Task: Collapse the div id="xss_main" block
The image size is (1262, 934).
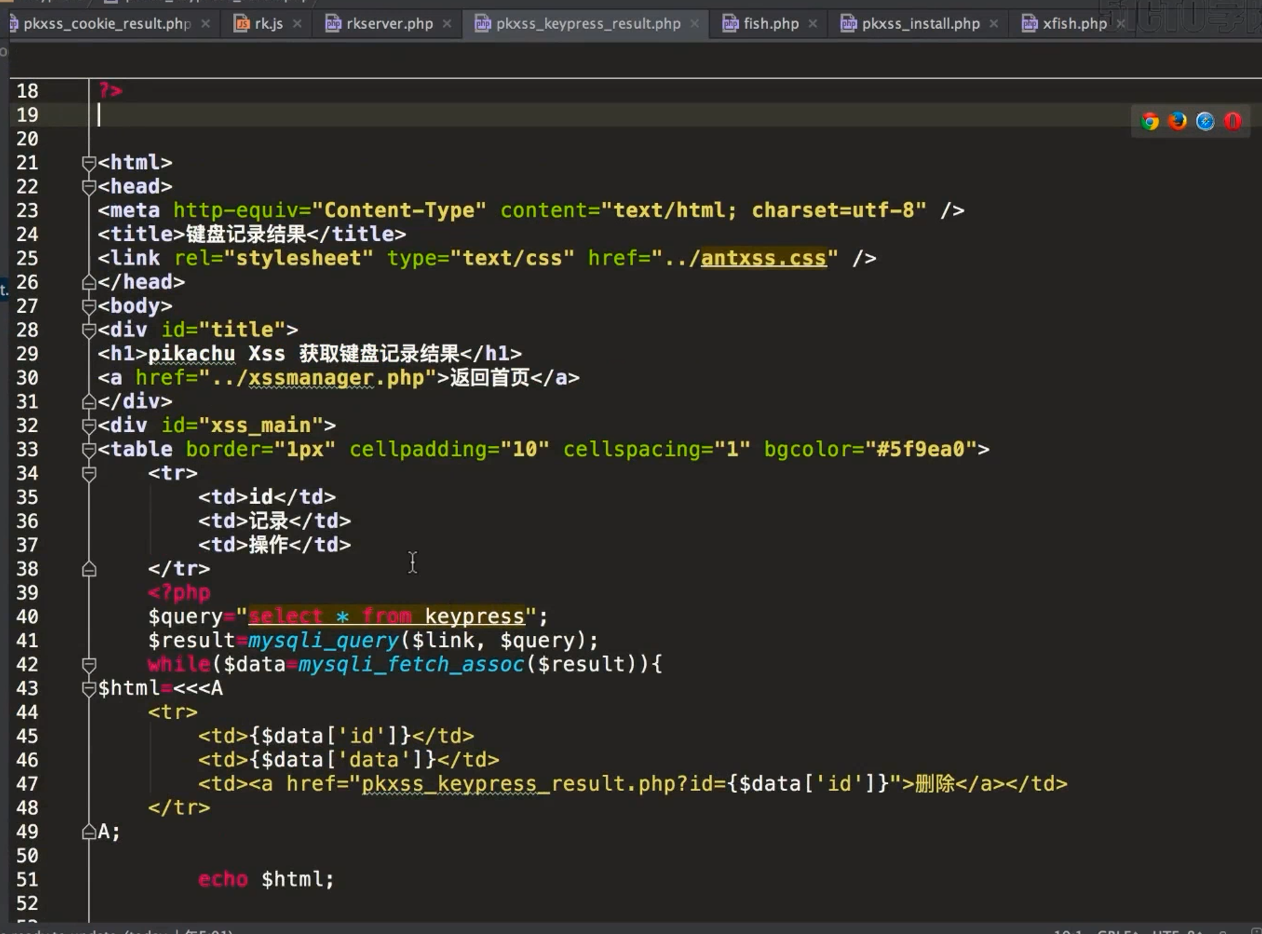Action: pyautogui.click(x=89, y=426)
